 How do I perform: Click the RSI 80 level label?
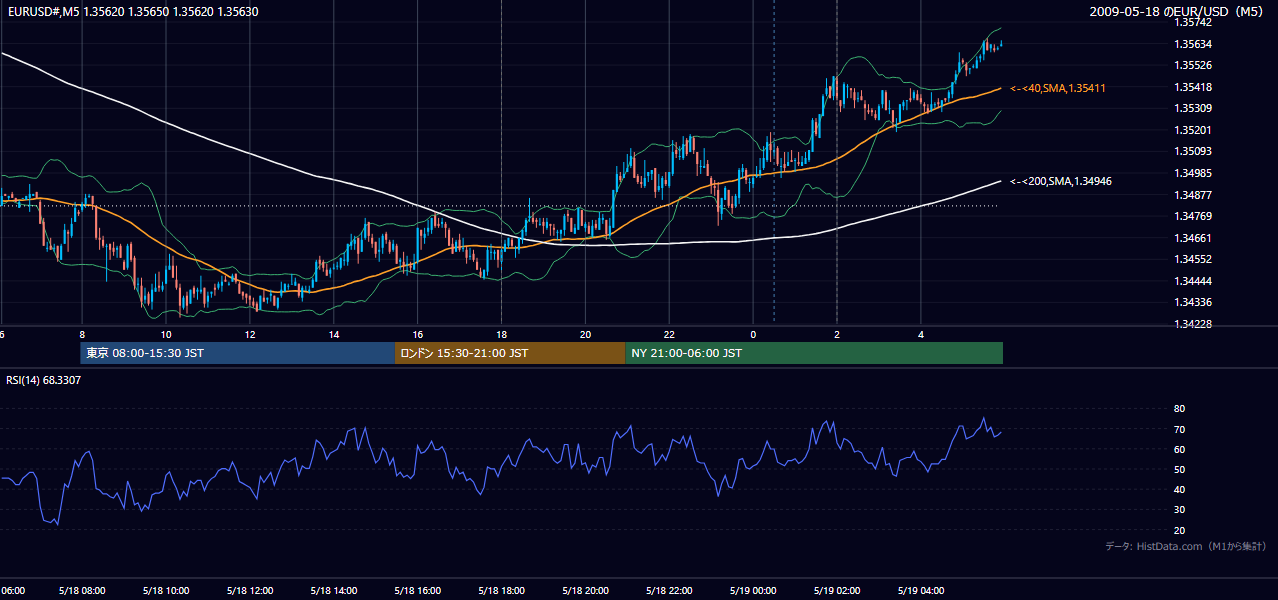point(1179,409)
